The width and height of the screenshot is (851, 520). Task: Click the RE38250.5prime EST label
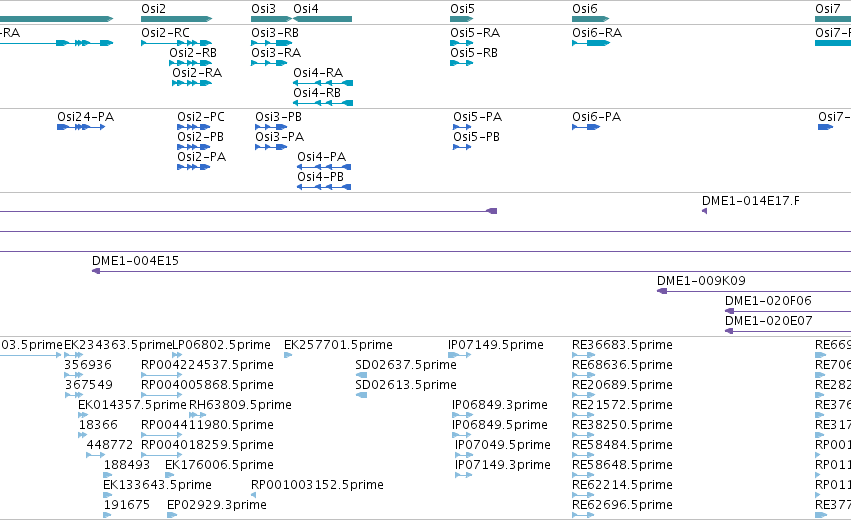tap(622, 425)
